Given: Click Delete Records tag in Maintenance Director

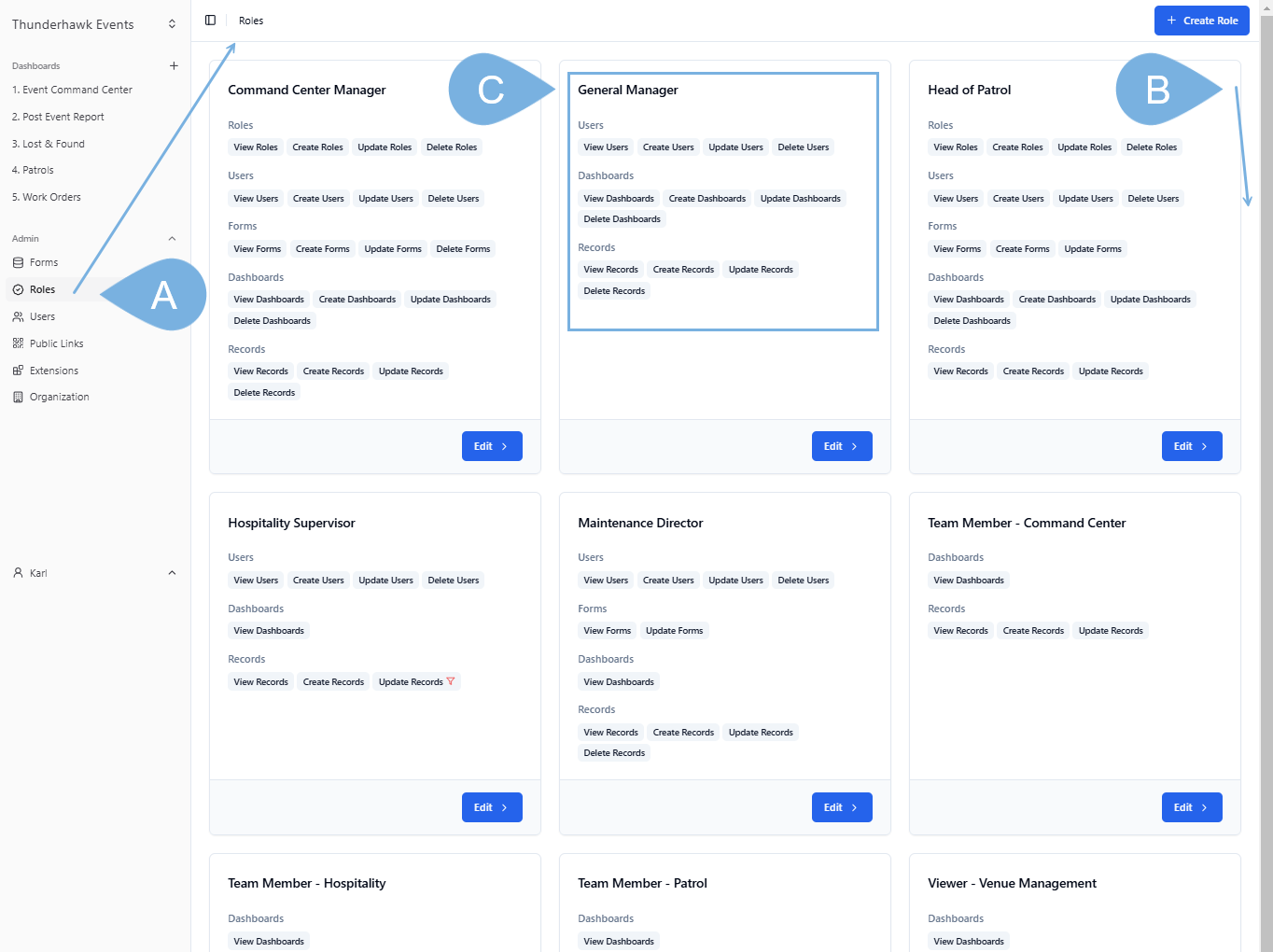Looking at the screenshot, I should coord(615,753).
